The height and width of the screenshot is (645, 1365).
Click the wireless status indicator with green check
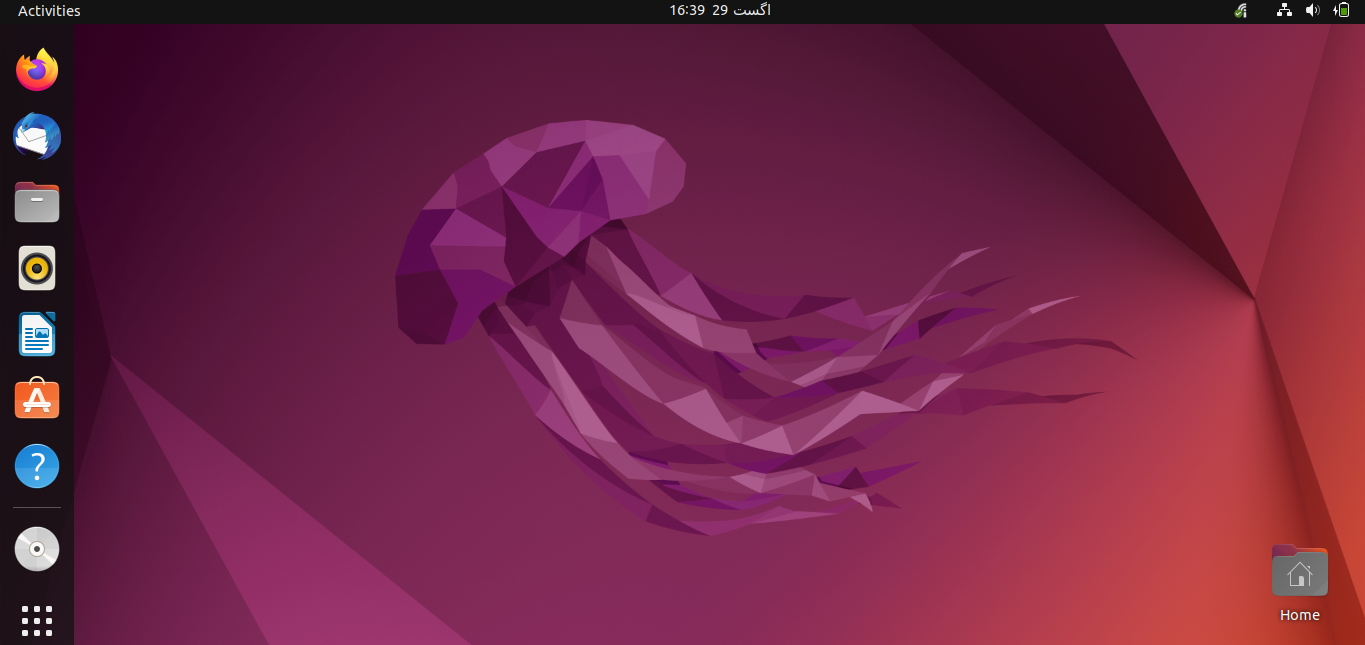[x=1241, y=11]
